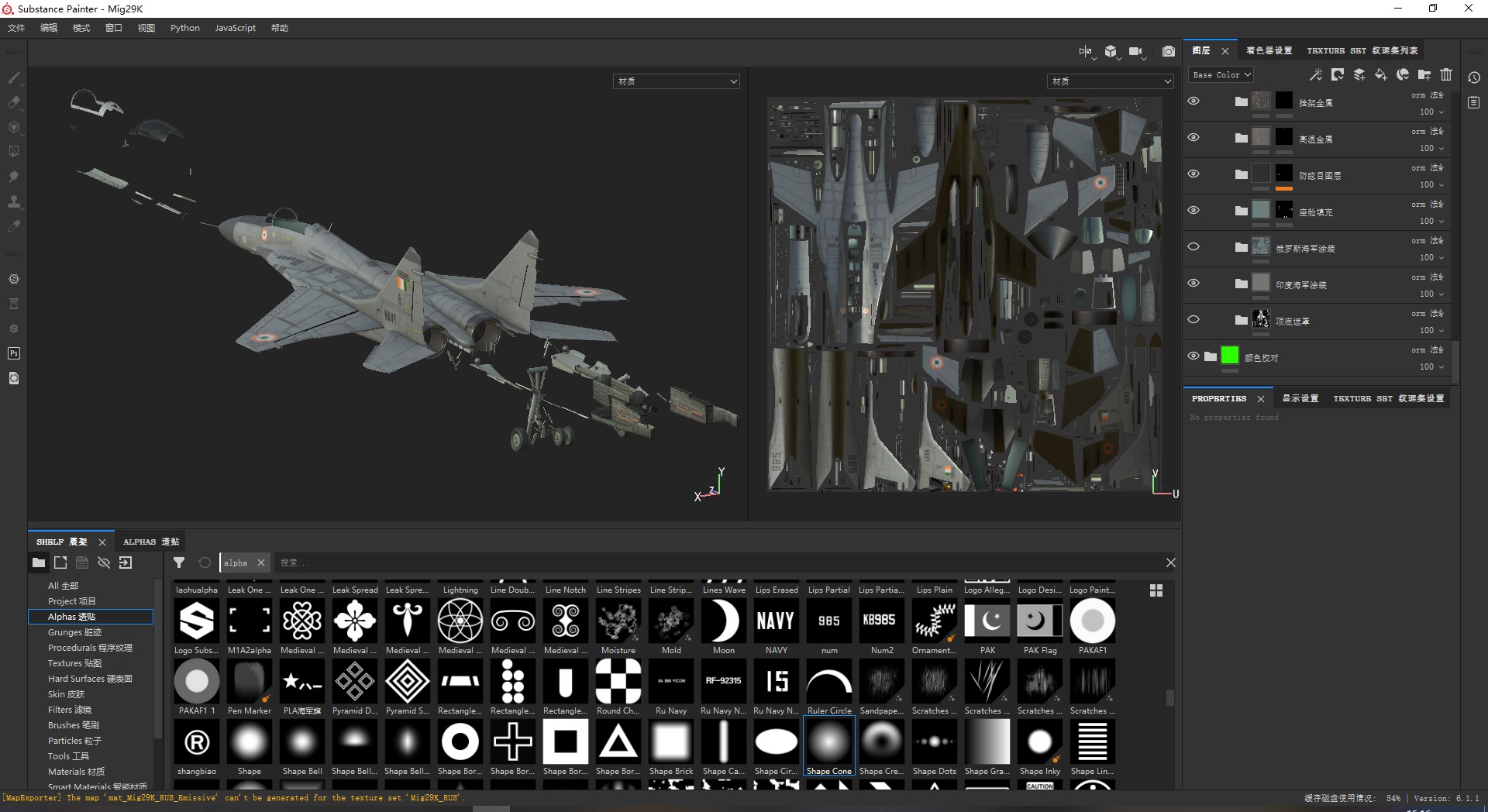
Task: Open the 文件 menu
Action: pos(16,28)
